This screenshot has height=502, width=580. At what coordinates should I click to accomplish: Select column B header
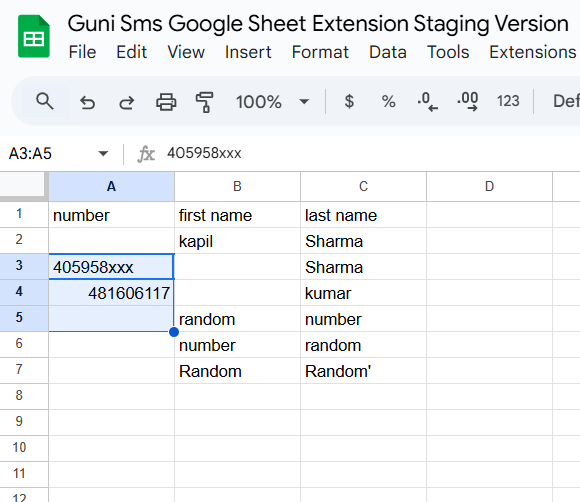point(237,186)
